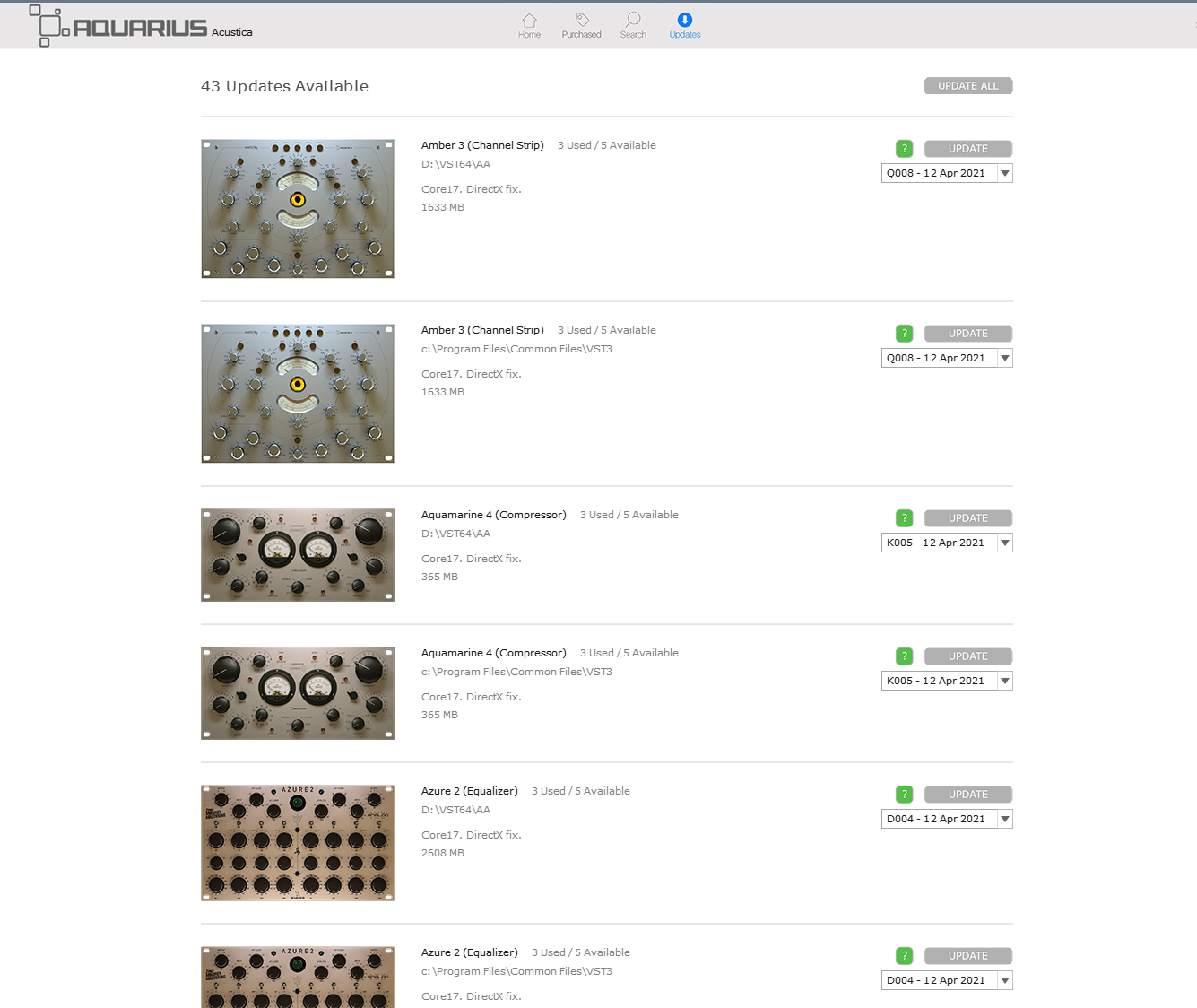Open help for Azure 2 Common Files\VST3
The width and height of the screenshot is (1197, 1008).
(905, 956)
